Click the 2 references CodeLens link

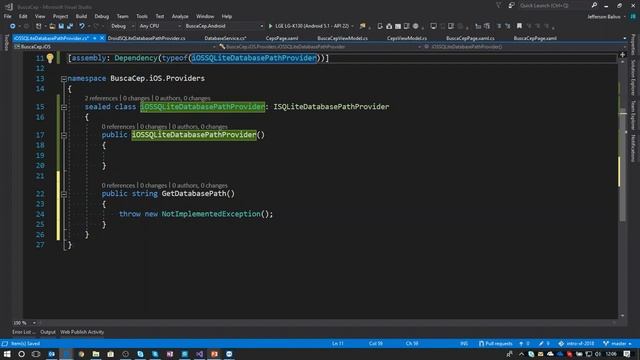[101, 98]
